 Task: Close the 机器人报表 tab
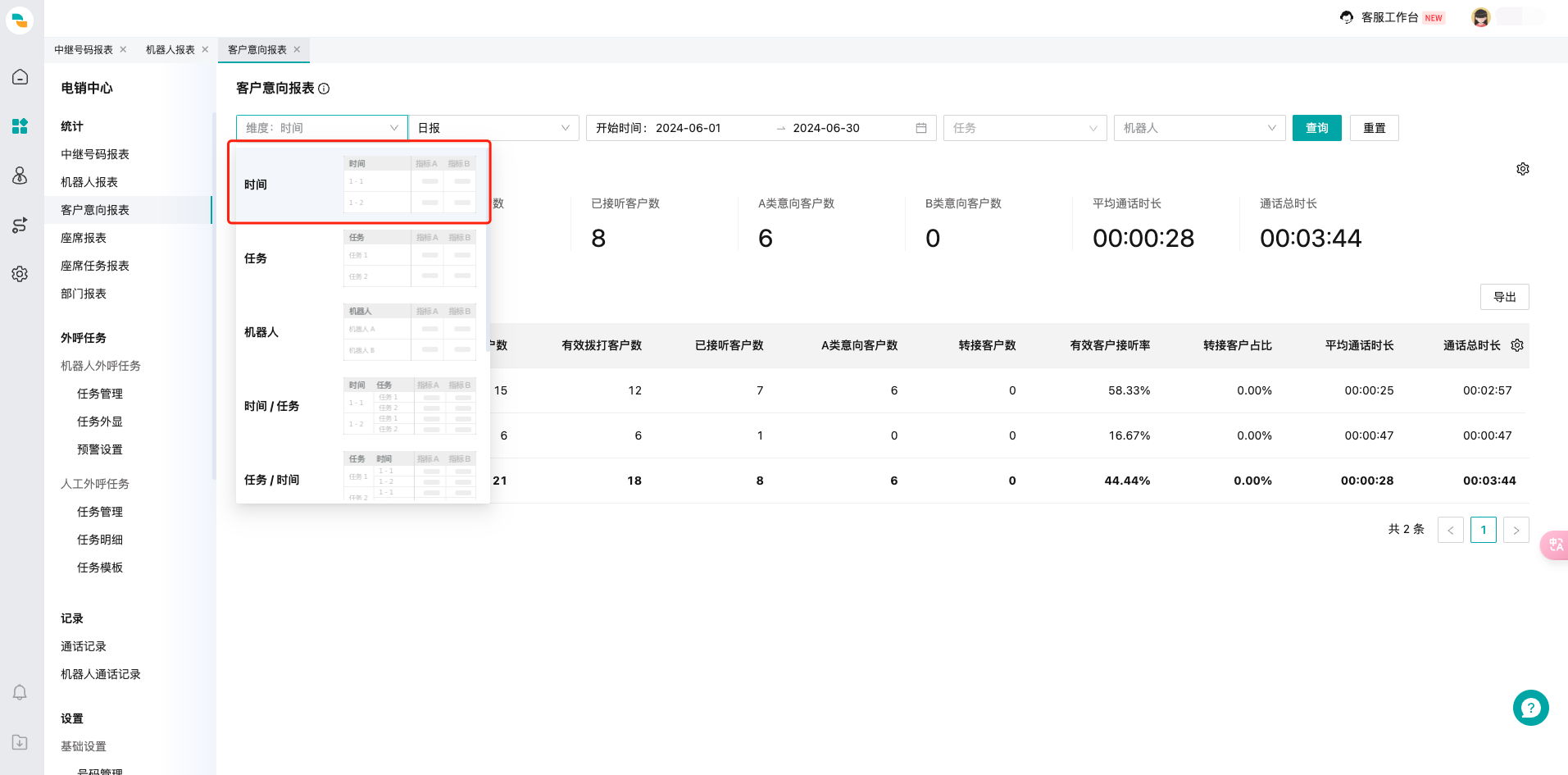(x=205, y=49)
